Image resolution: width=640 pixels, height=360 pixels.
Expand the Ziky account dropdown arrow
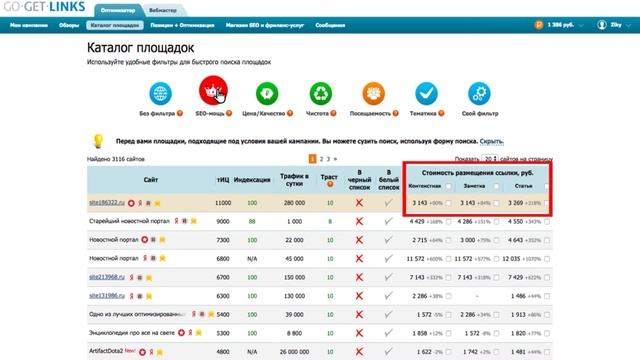tap(629, 25)
